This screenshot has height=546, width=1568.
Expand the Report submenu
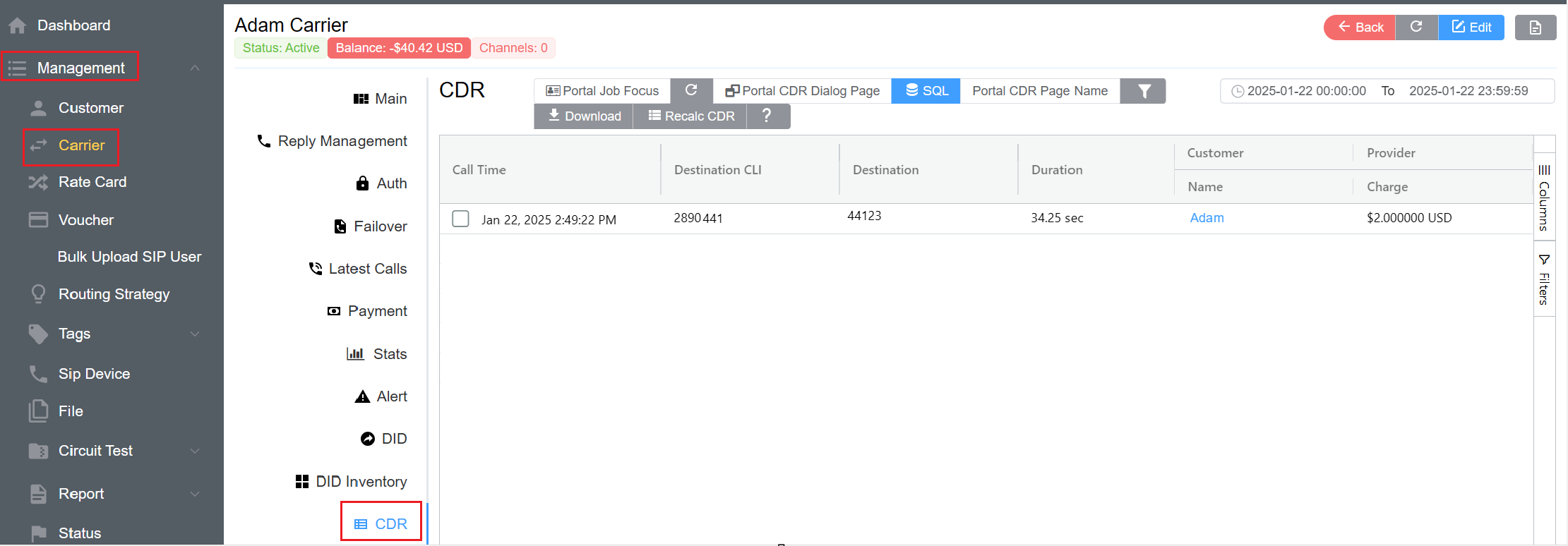point(195,494)
